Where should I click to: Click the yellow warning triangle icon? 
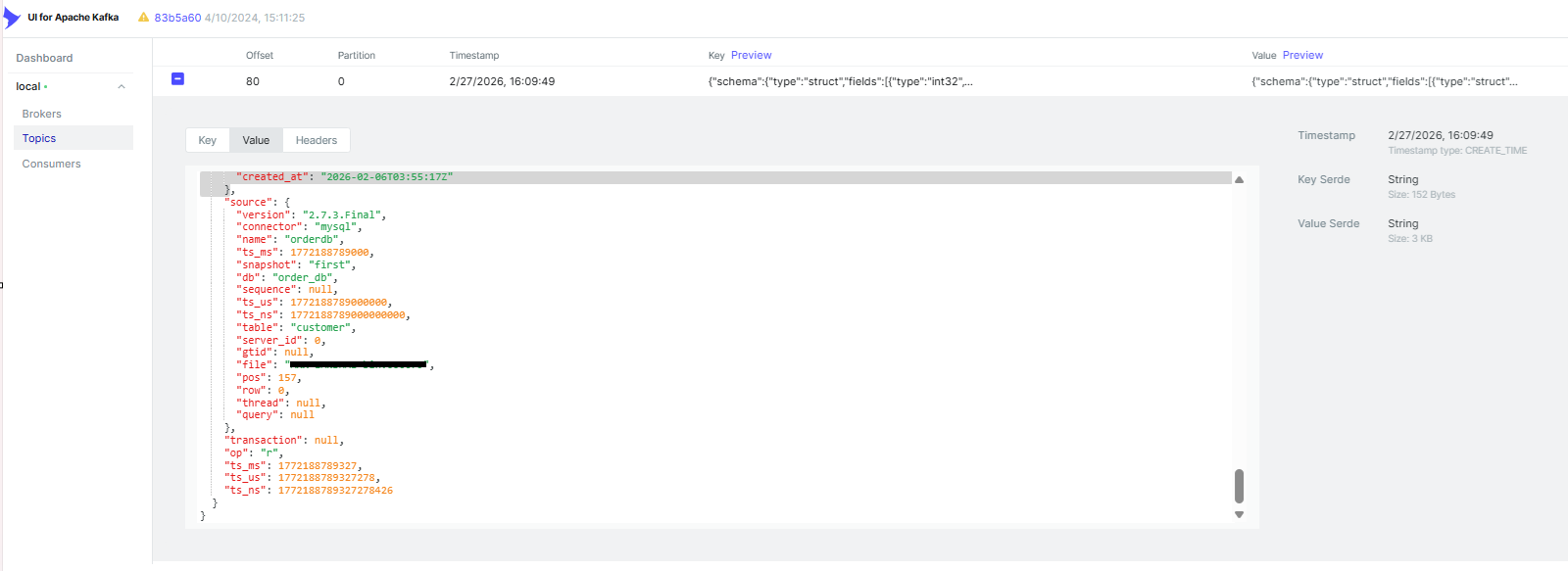point(143,18)
